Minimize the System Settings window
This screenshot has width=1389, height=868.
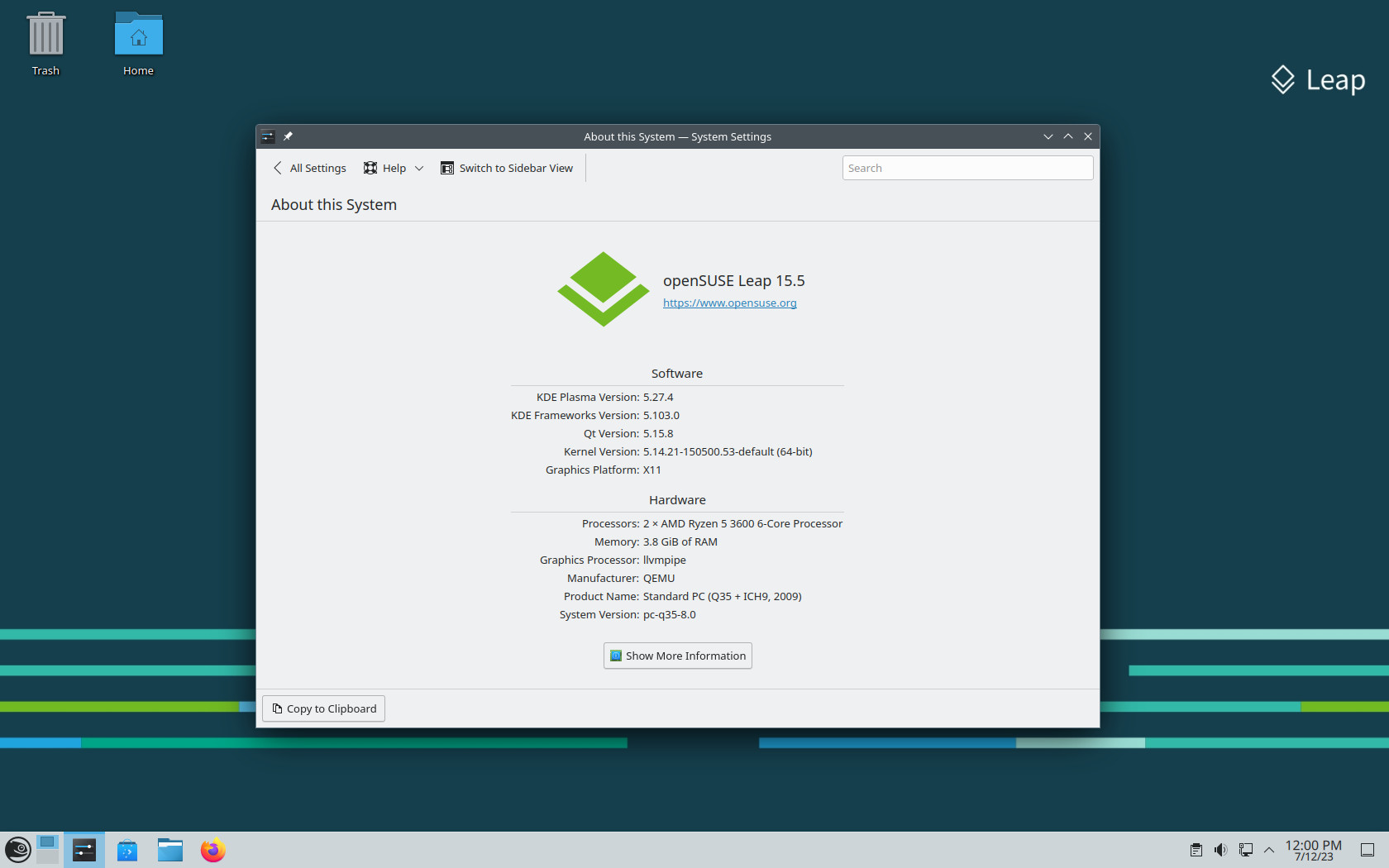tap(1048, 136)
